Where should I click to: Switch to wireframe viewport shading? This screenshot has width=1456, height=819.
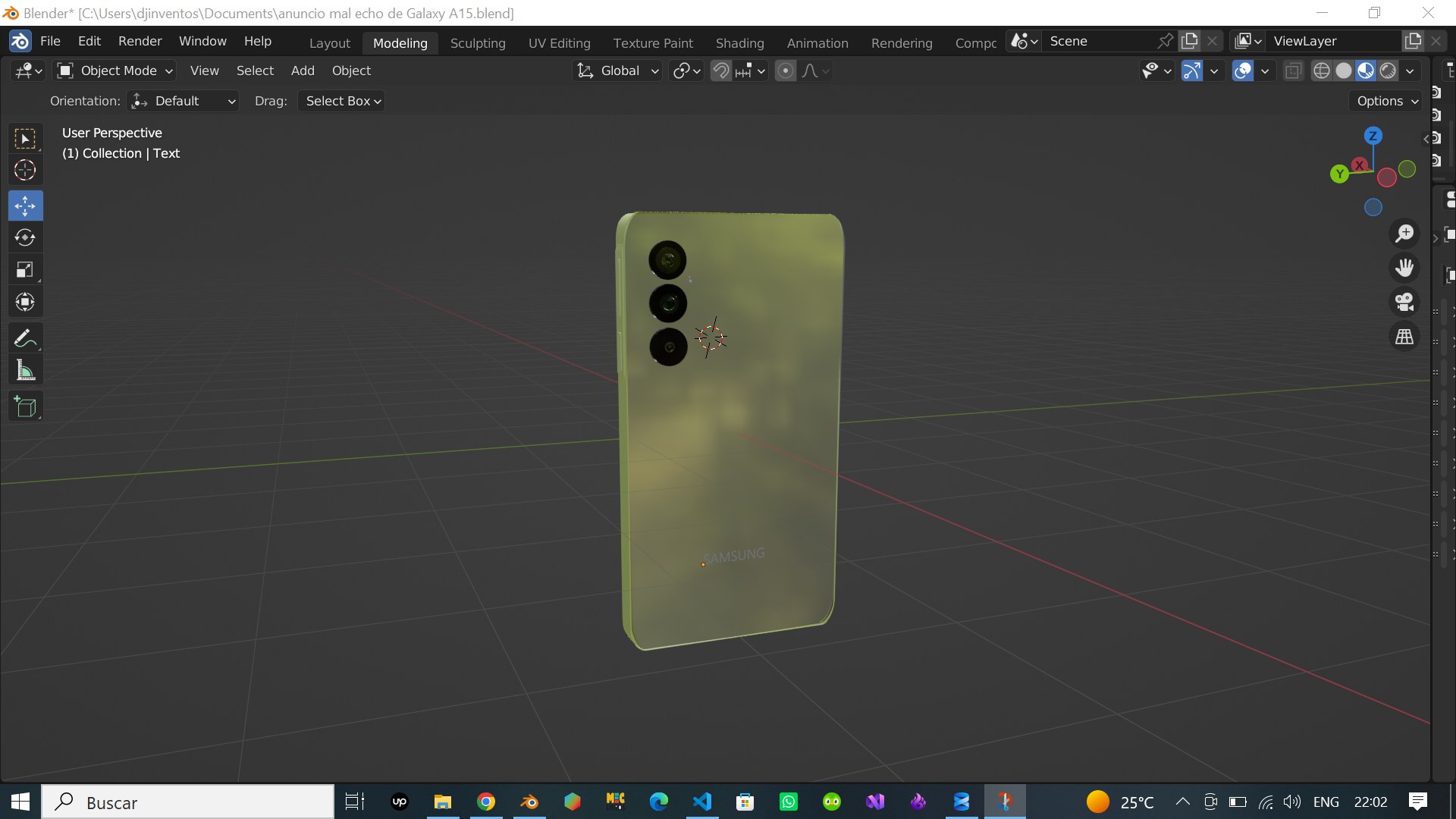point(1322,71)
